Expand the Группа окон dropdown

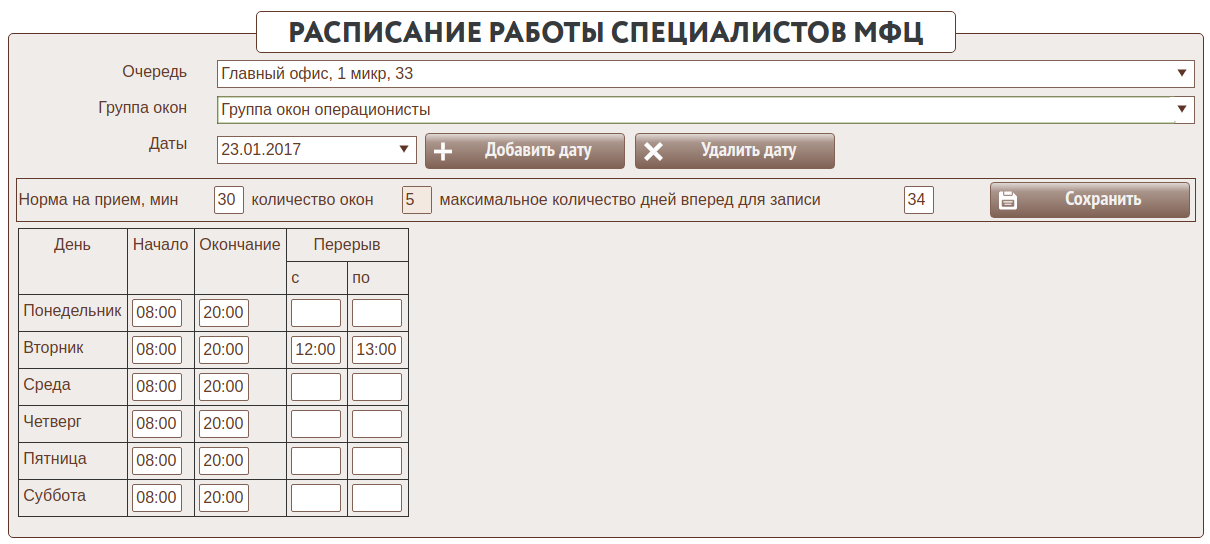coord(1181,109)
